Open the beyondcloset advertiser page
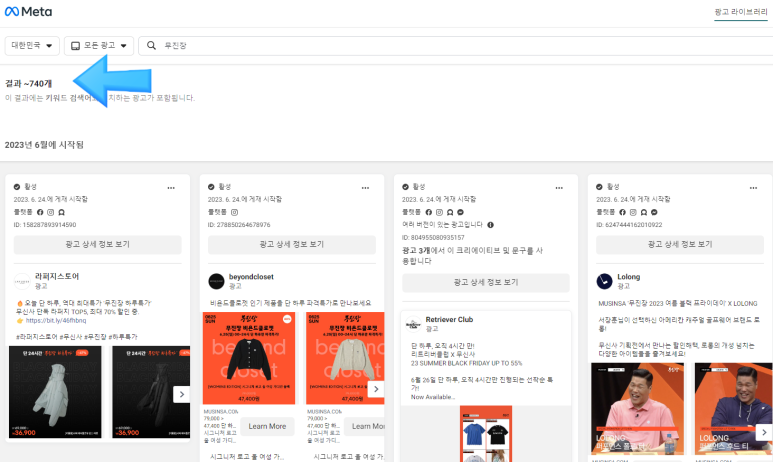The width and height of the screenshot is (773, 462). 251,277
